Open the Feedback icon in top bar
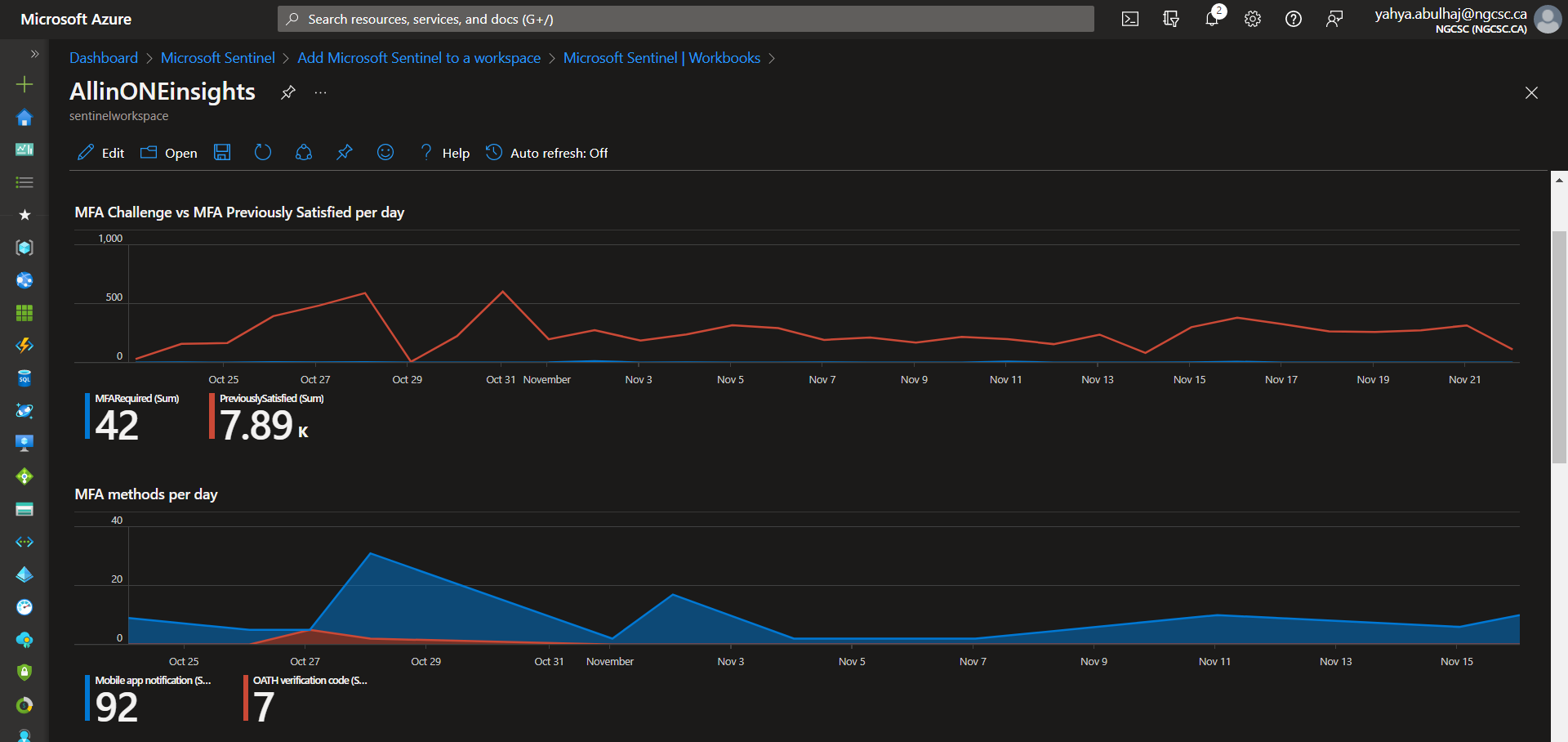Viewport: 1568px width, 742px height. pos(1334,19)
